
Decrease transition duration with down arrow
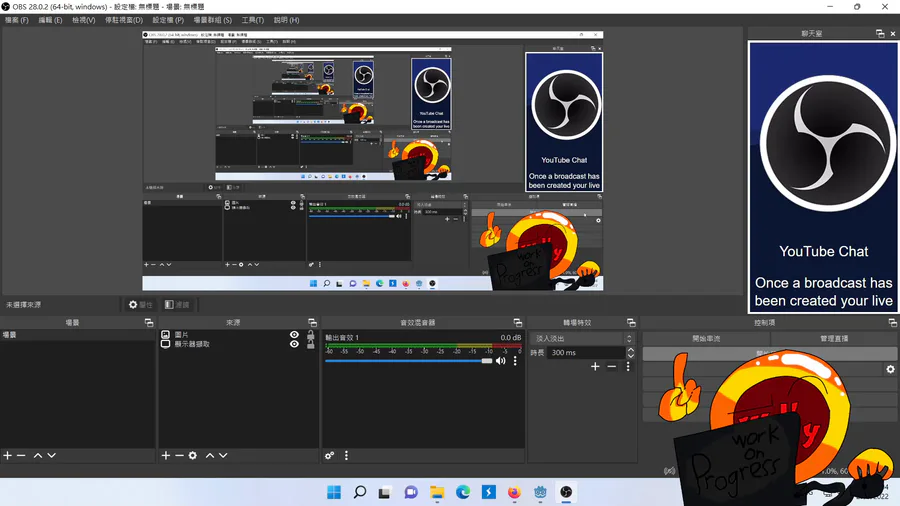631,356
